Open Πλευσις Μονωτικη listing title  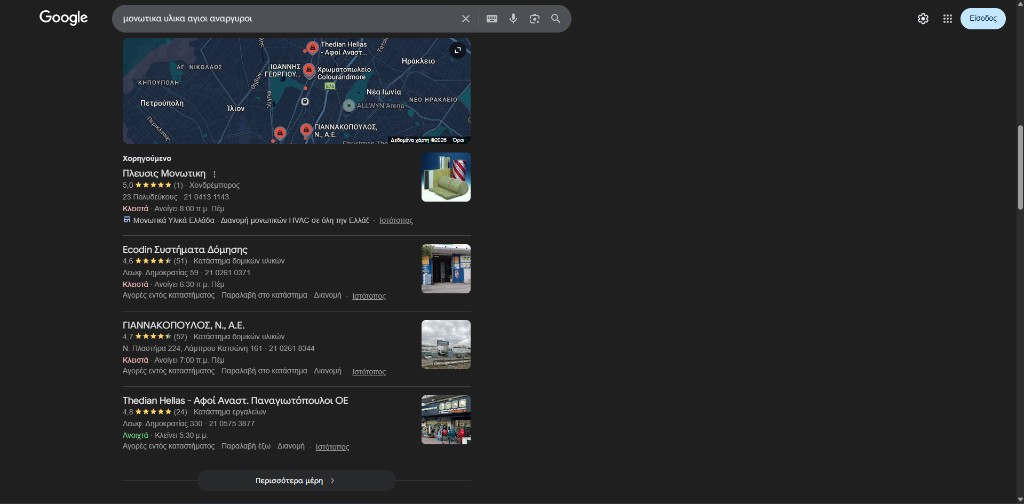pyautogui.click(x=164, y=174)
